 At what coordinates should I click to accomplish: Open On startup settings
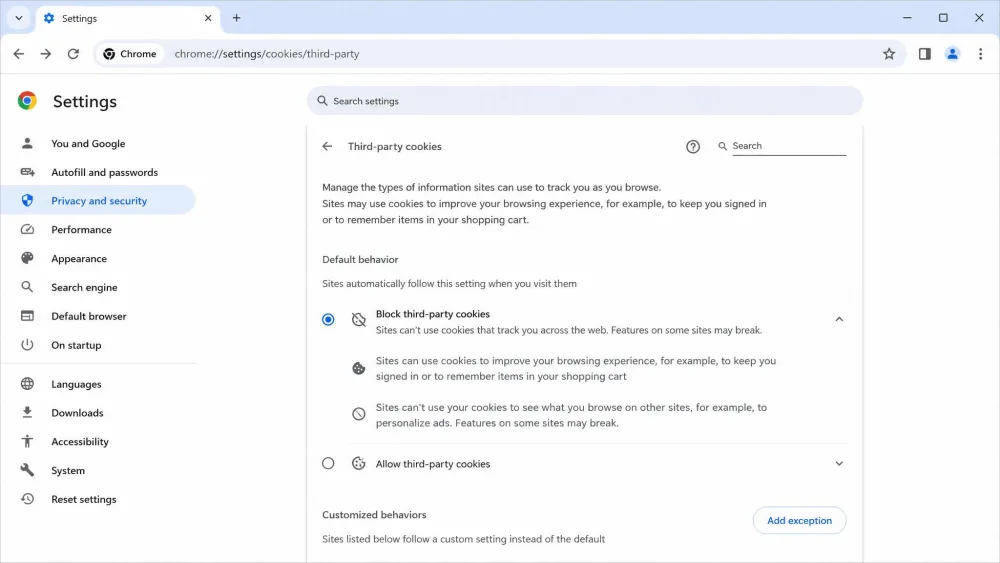tap(98, 345)
